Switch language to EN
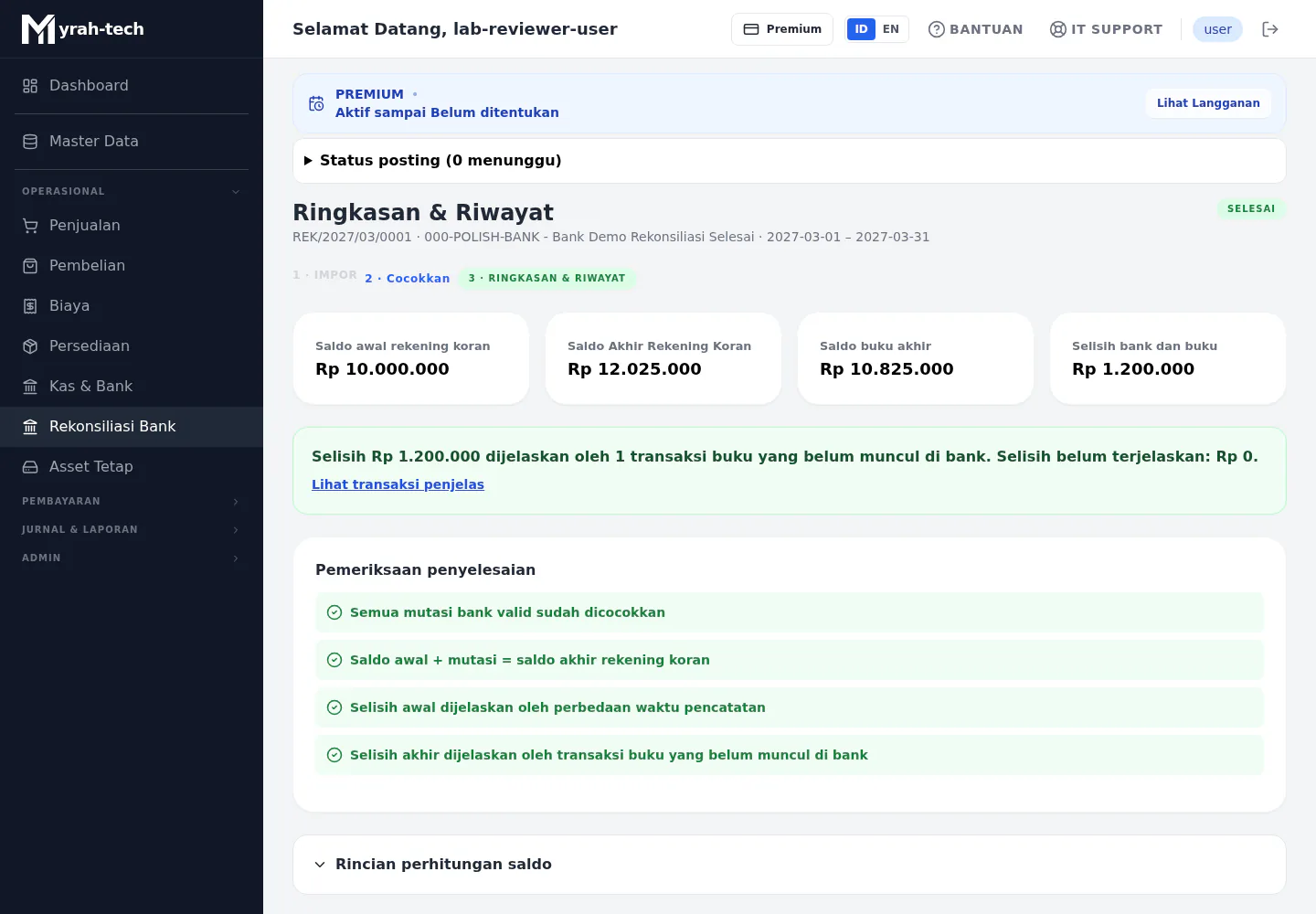 (x=891, y=29)
